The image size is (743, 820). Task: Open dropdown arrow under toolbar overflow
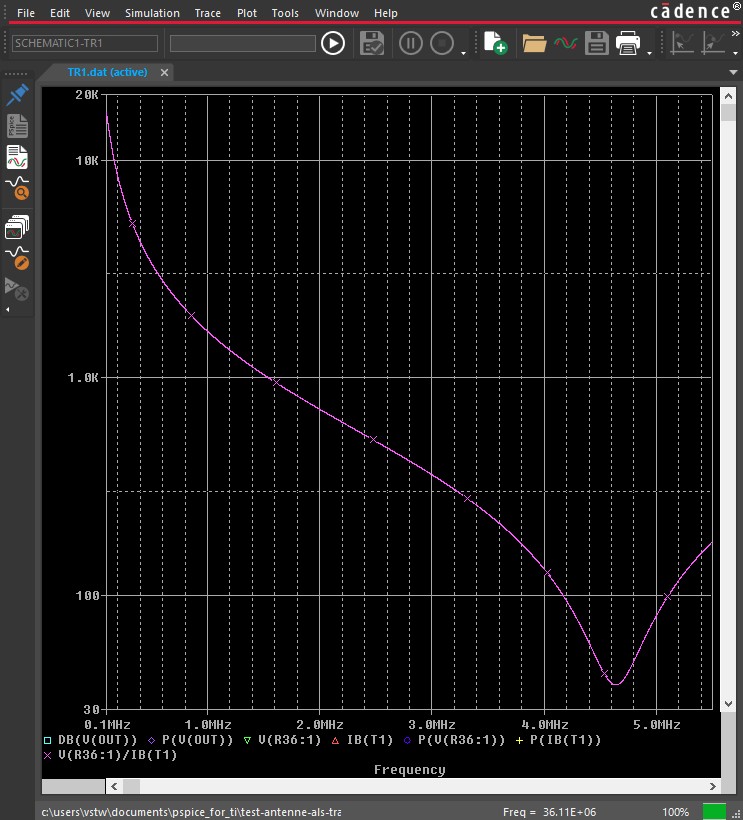[735, 53]
